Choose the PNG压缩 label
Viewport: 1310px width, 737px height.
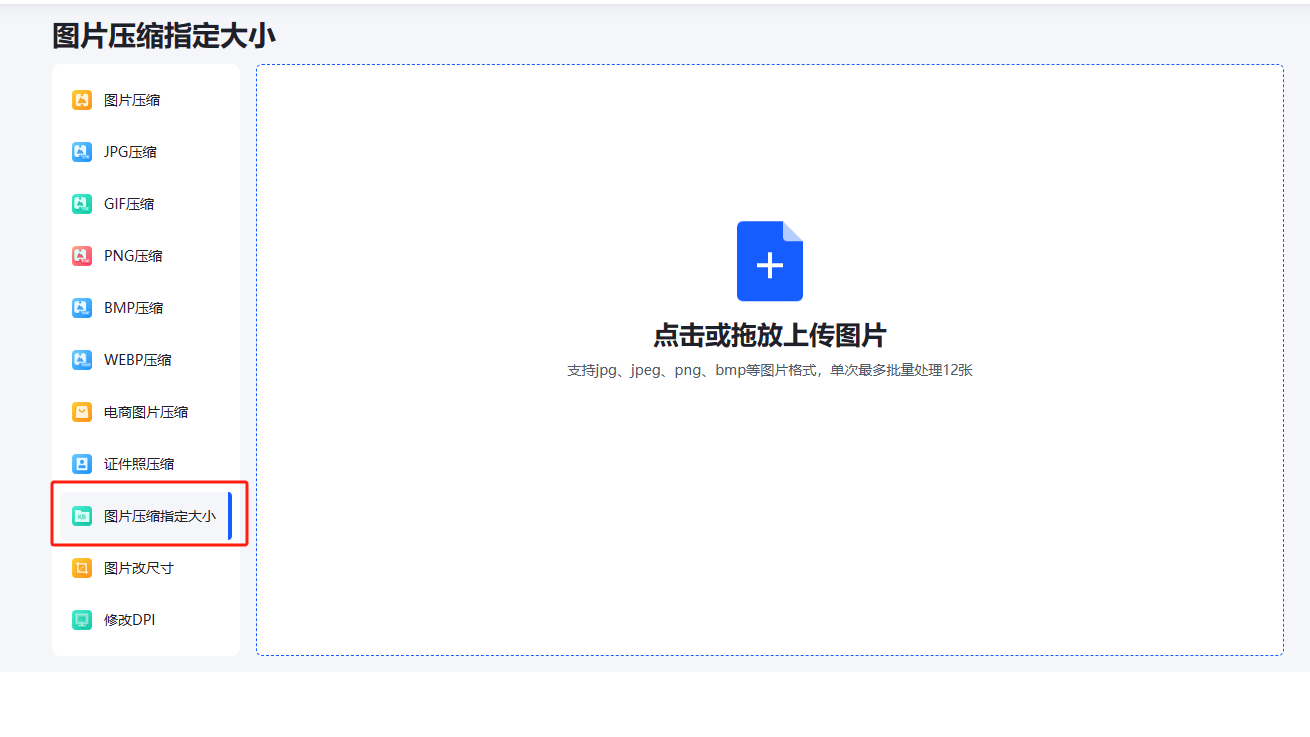pyautogui.click(x=133, y=256)
